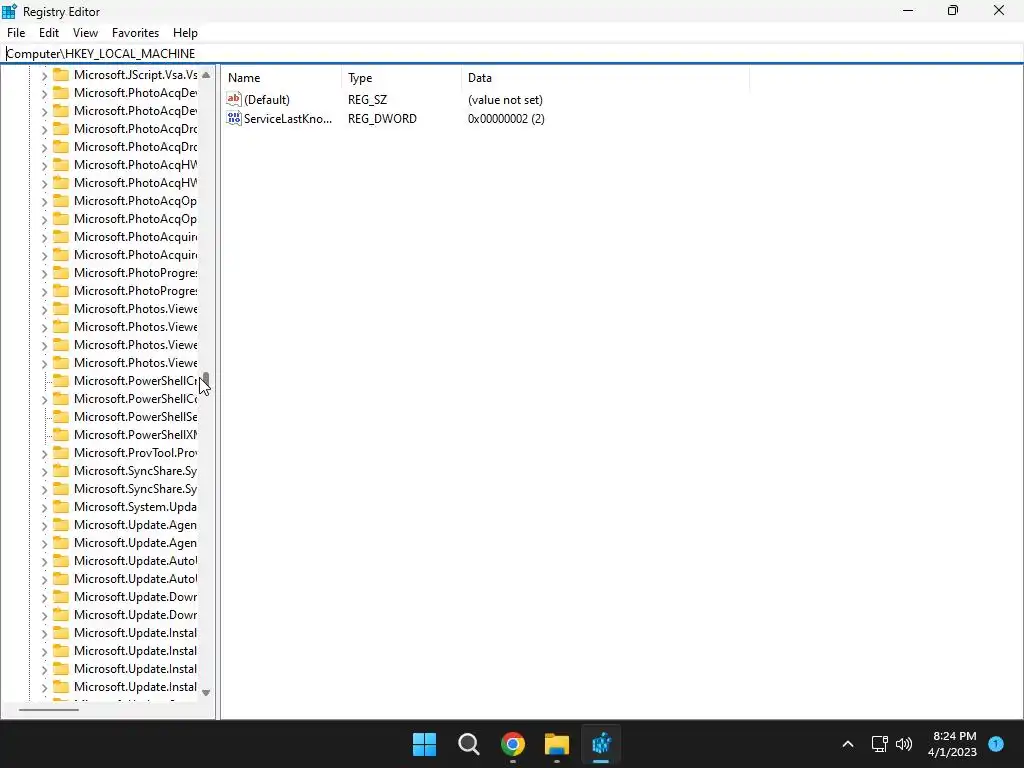The width and height of the screenshot is (1024, 768).
Task: Expand the Microsoft.PowerShellCo key chevron
Action: (x=44, y=400)
